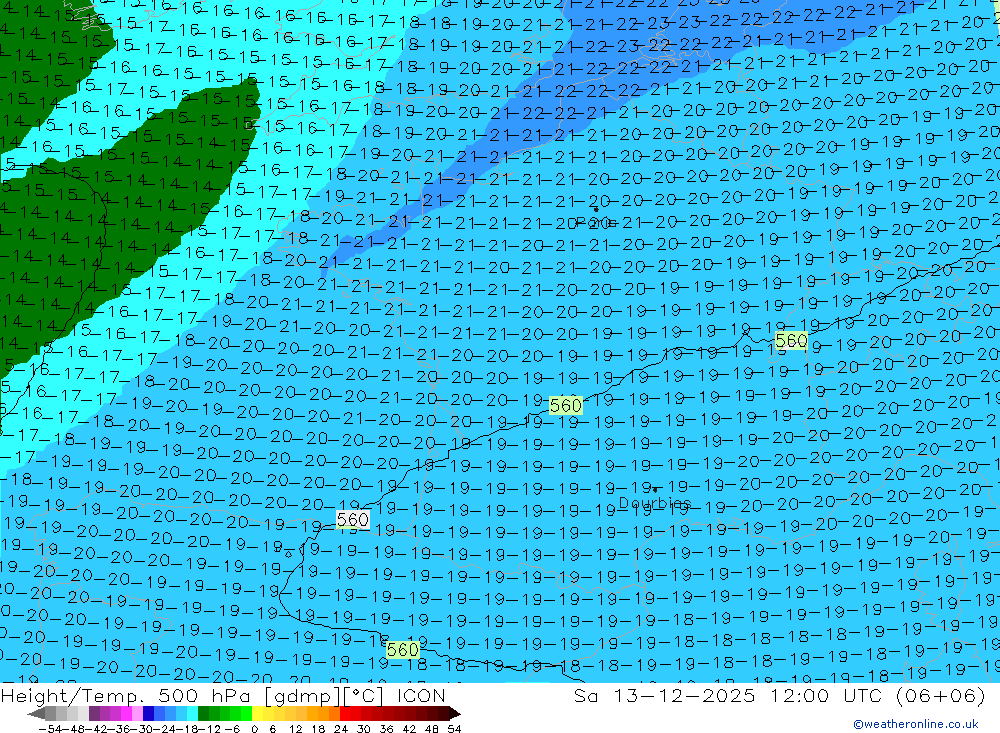Select the white-background 560 contour label
Image resolution: width=1000 pixels, height=733 pixels.
[353, 520]
